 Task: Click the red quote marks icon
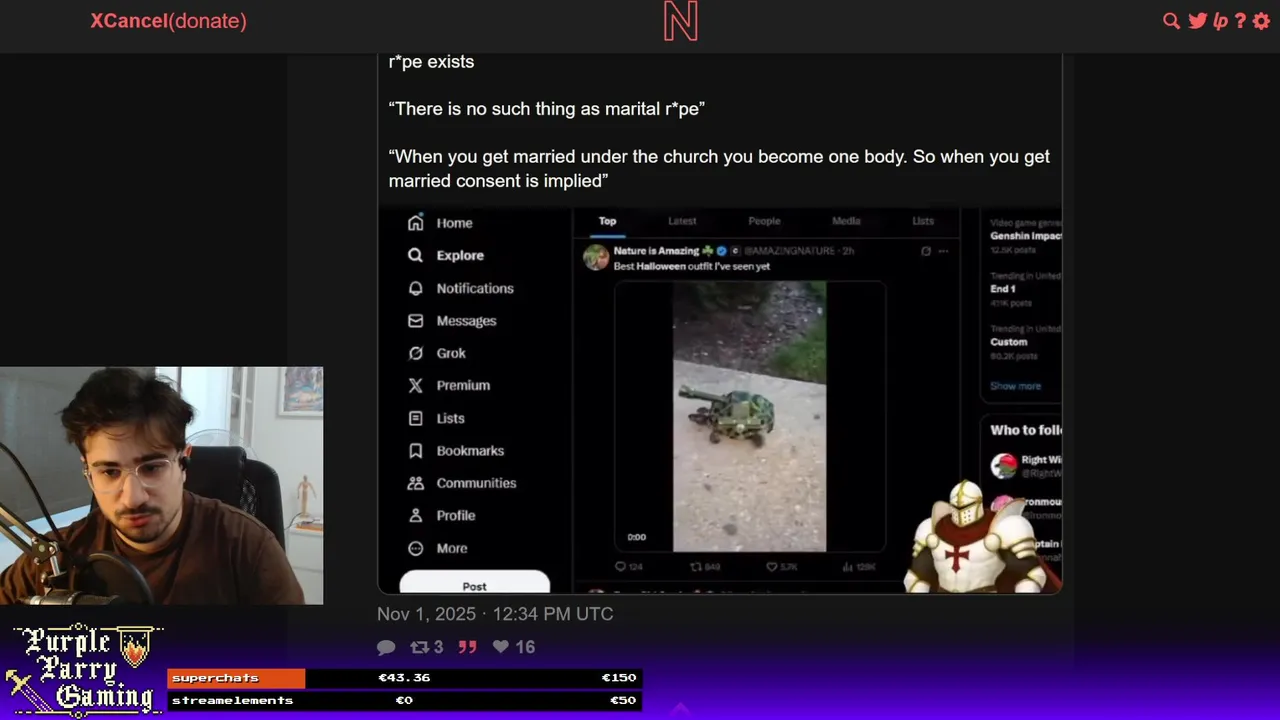(467, 647)
